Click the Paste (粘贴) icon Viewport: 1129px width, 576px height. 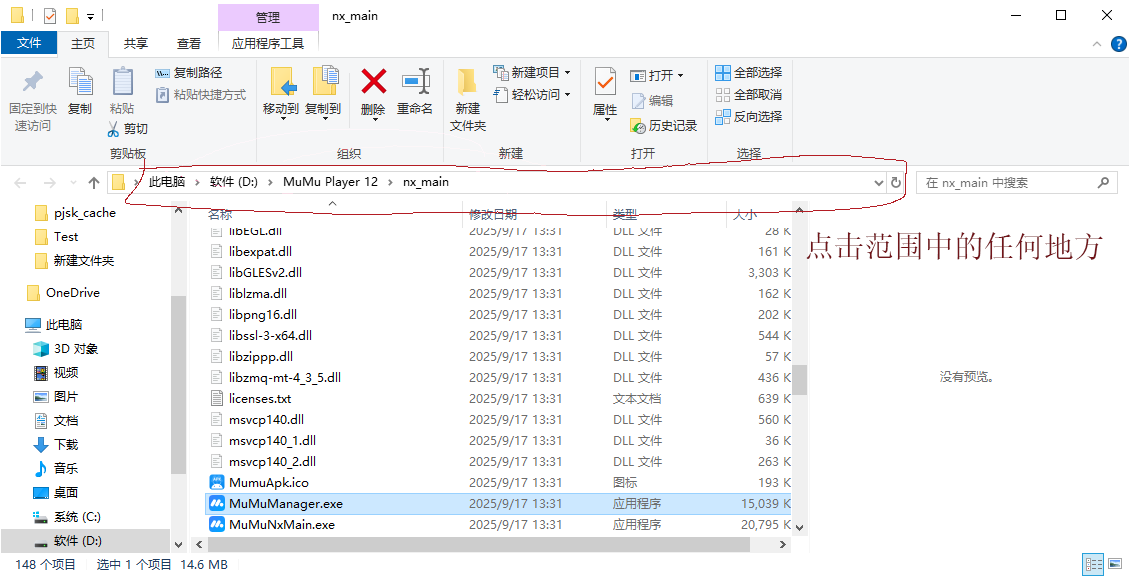pyautogui.click(x=123, y=91)
